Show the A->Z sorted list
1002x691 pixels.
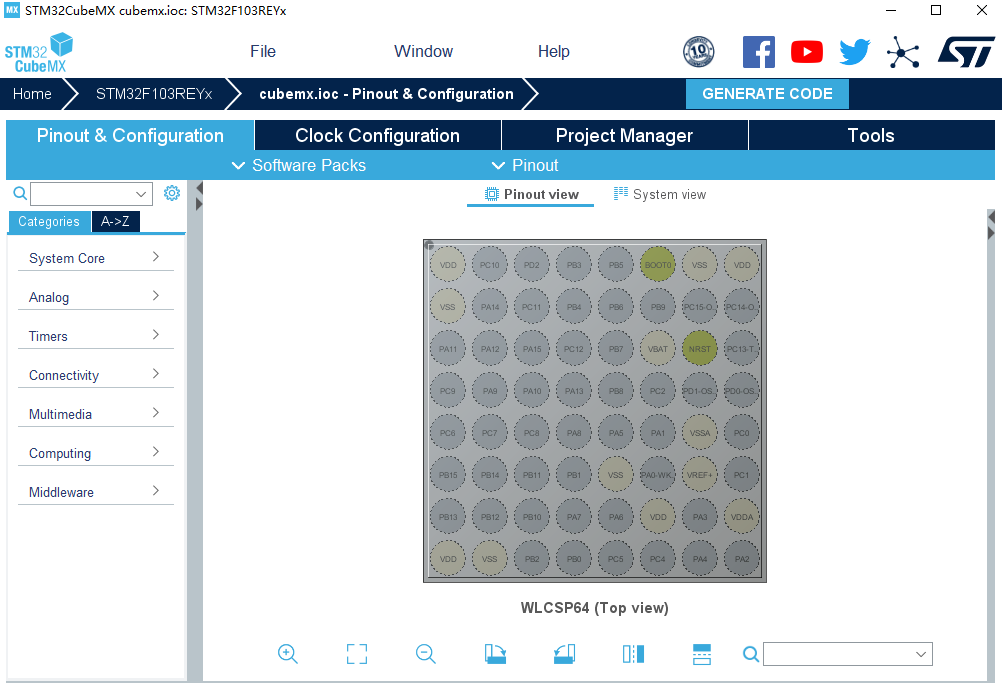point(116,221)
